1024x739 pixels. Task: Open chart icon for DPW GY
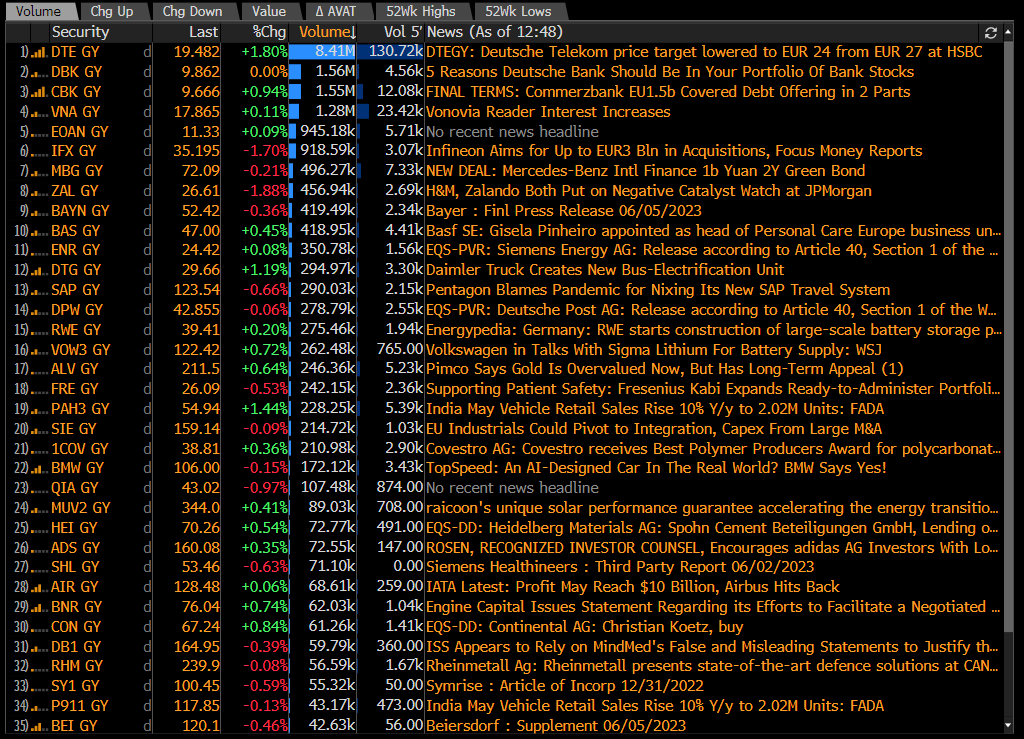(39, 310)
